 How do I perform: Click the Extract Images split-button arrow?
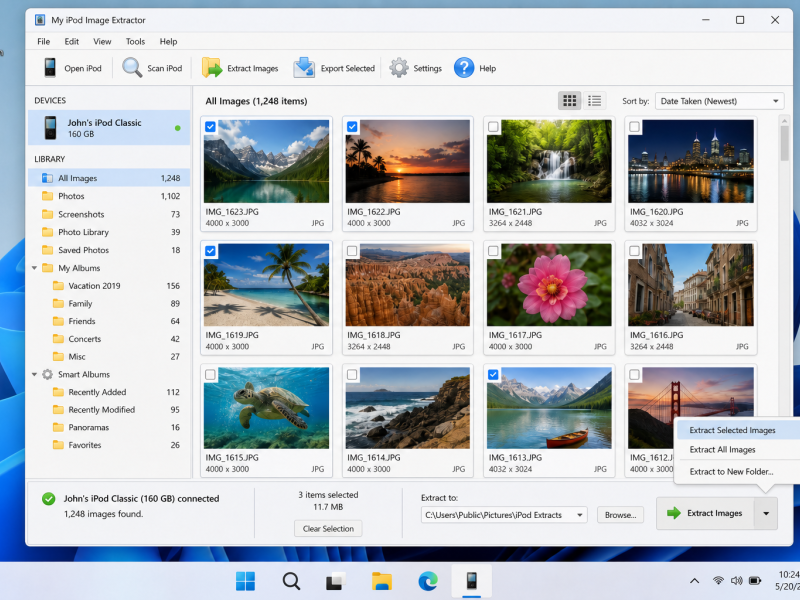pyautogui.click(x=766, y=513)
